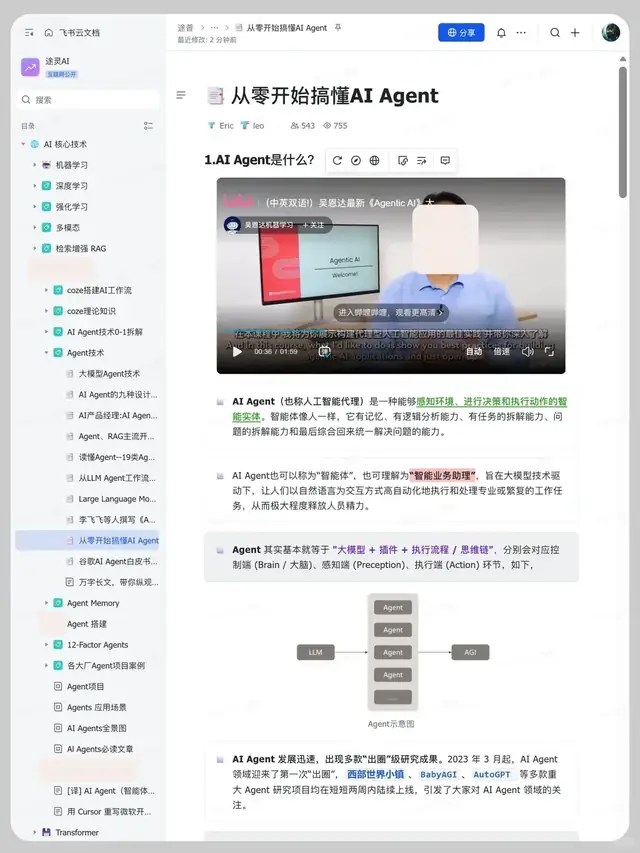The width and height of the screenshot is (640, 853).
Task: Click author name leo
Action: coord(259,126)
